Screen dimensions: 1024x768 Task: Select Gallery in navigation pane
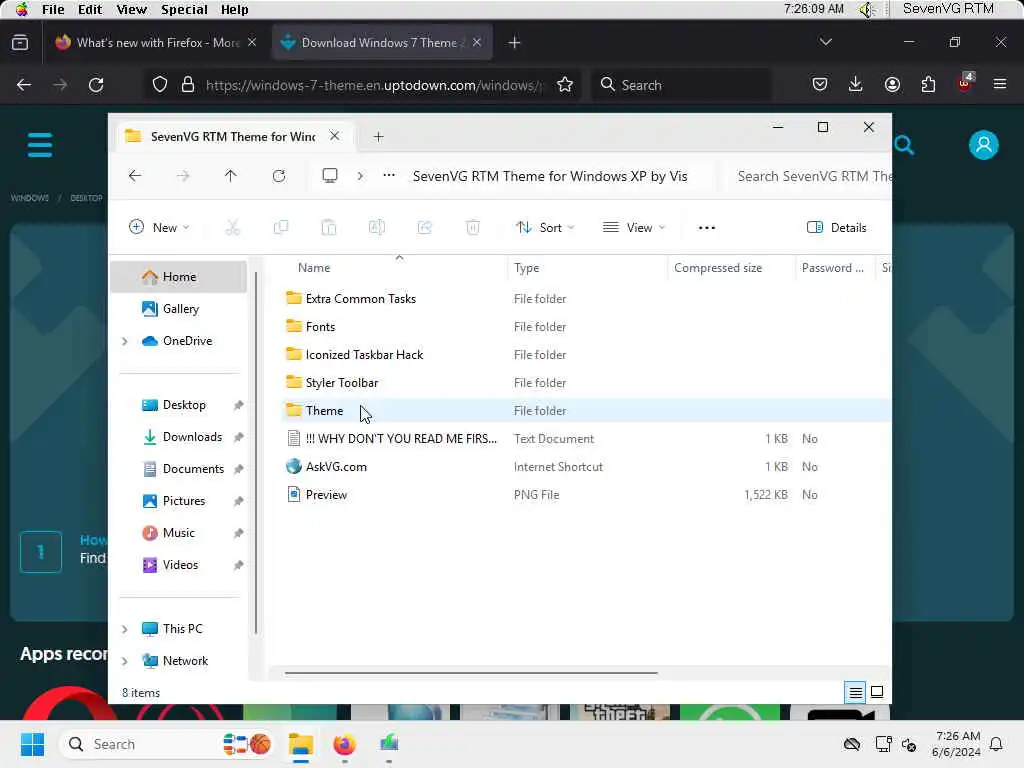pyautogui.click(x=180, y=309)
